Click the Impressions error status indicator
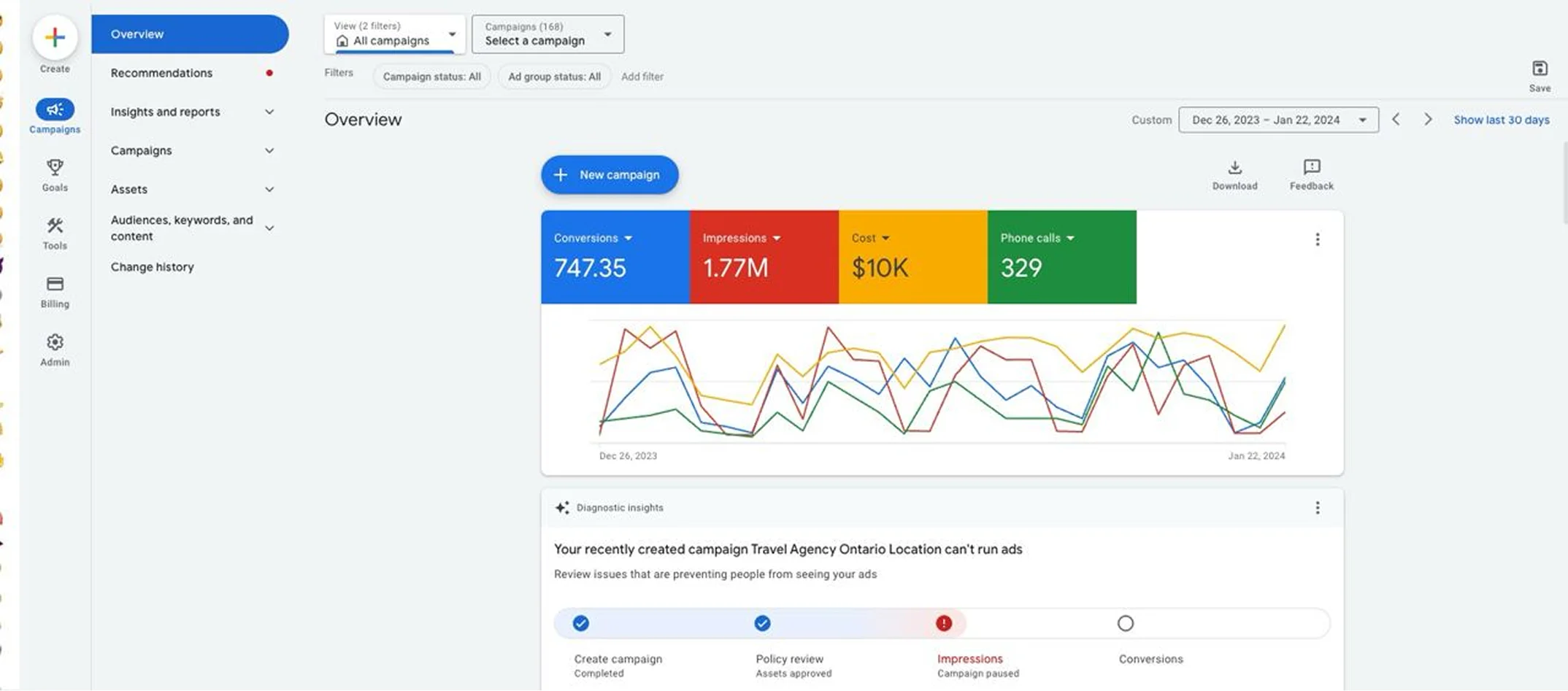 [943, 623]
